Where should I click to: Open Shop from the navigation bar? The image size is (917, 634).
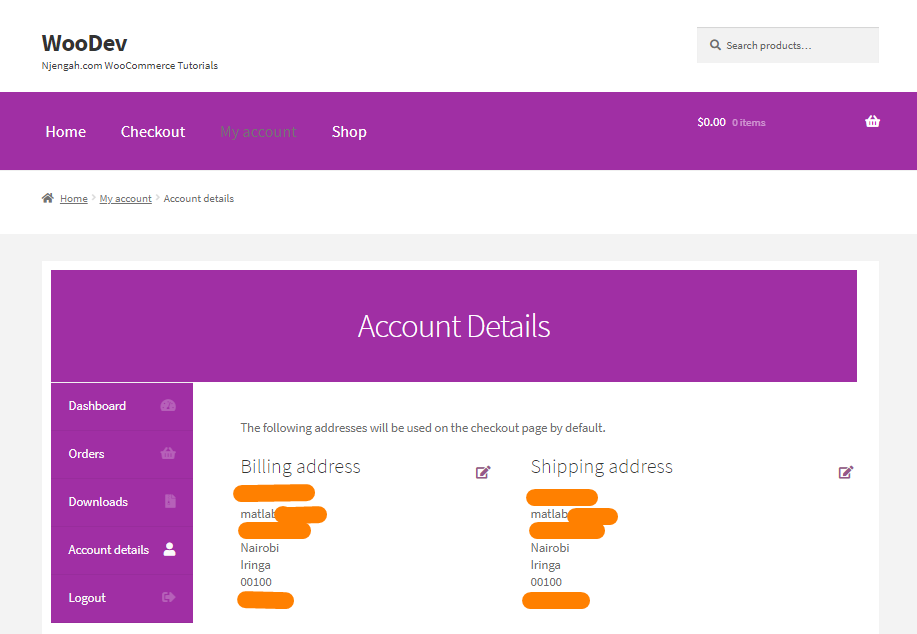[x=349, y=132]
